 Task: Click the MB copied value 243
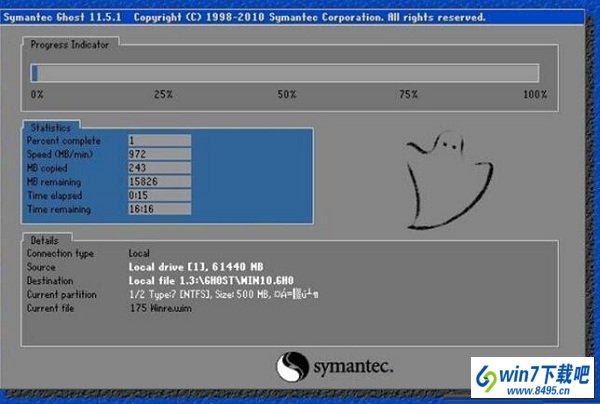(160, 168)
